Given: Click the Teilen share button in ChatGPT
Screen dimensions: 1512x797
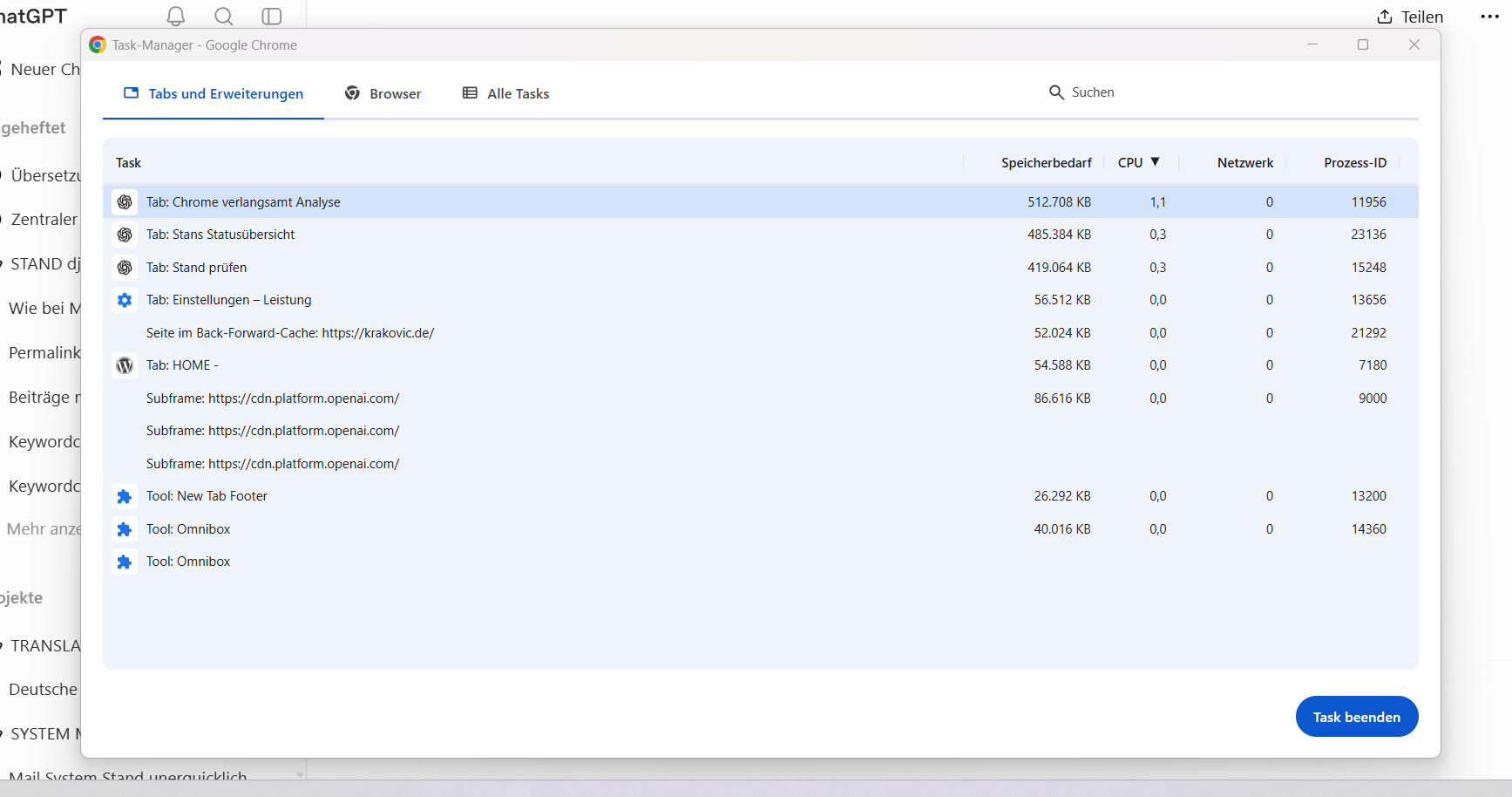Looking at the screenshot, I should [x=1410, y=17].
